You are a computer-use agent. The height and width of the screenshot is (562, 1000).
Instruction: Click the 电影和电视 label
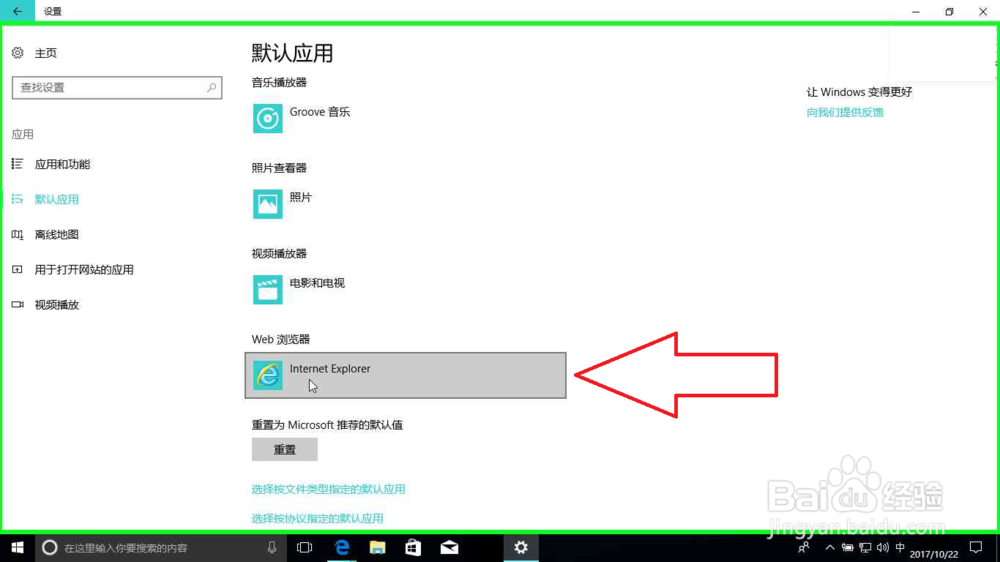coord(317,283)
